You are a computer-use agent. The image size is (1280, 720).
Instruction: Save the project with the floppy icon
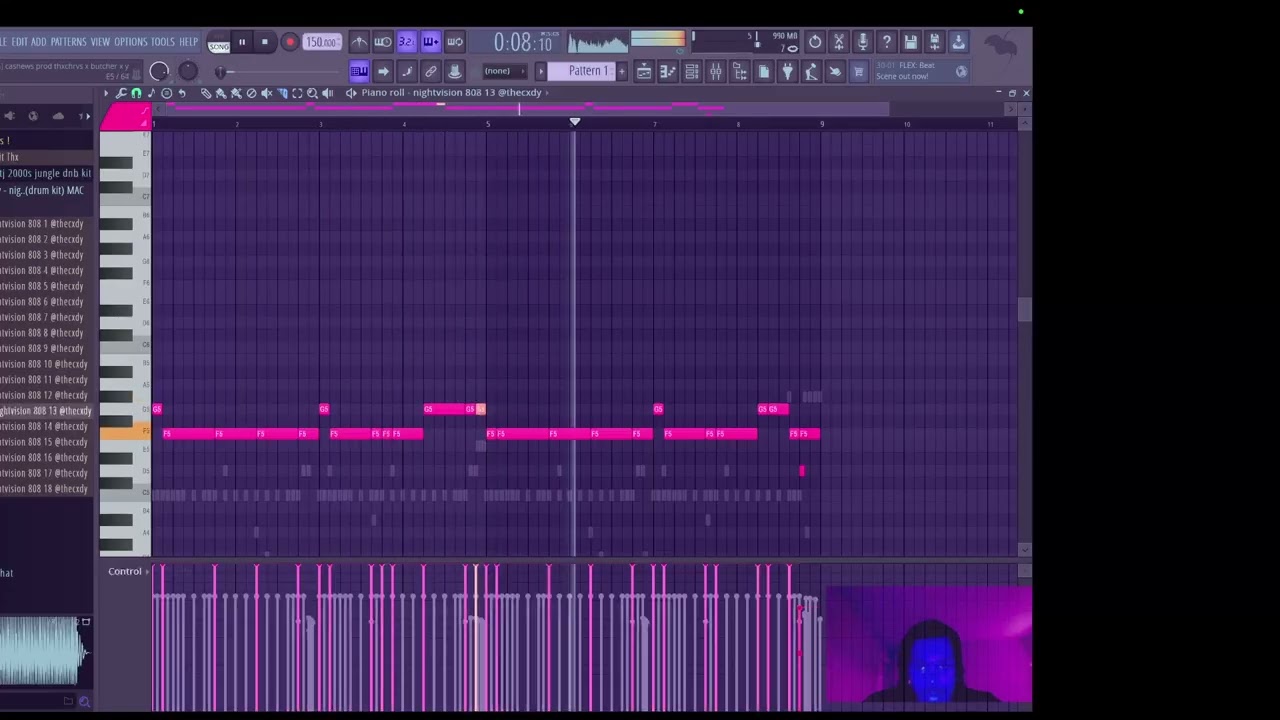tap(911, 42)
